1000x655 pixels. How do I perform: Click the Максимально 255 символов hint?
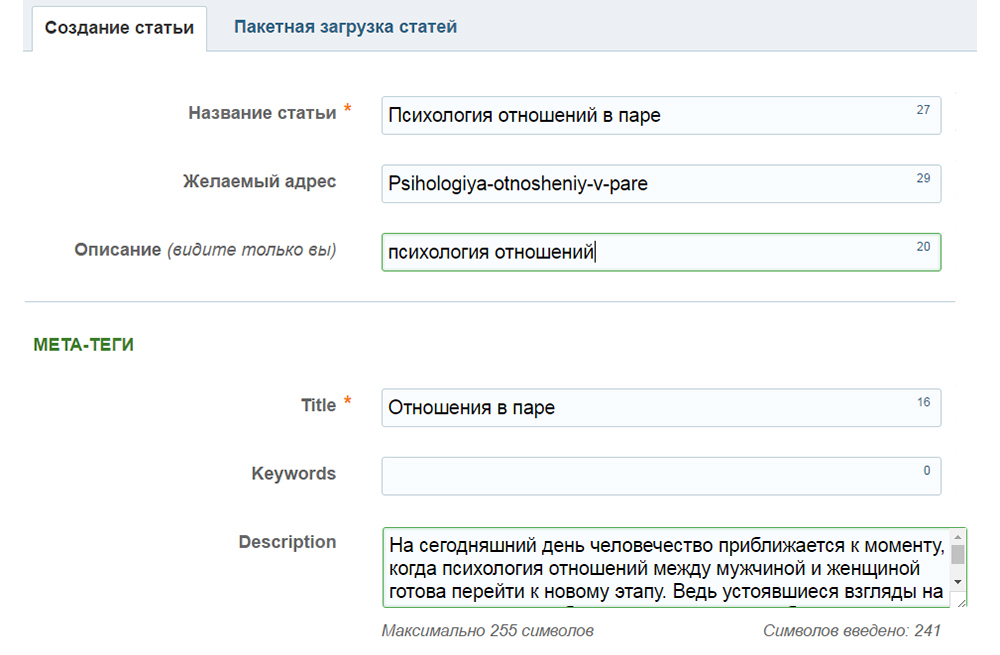click(x=487, y=631)
